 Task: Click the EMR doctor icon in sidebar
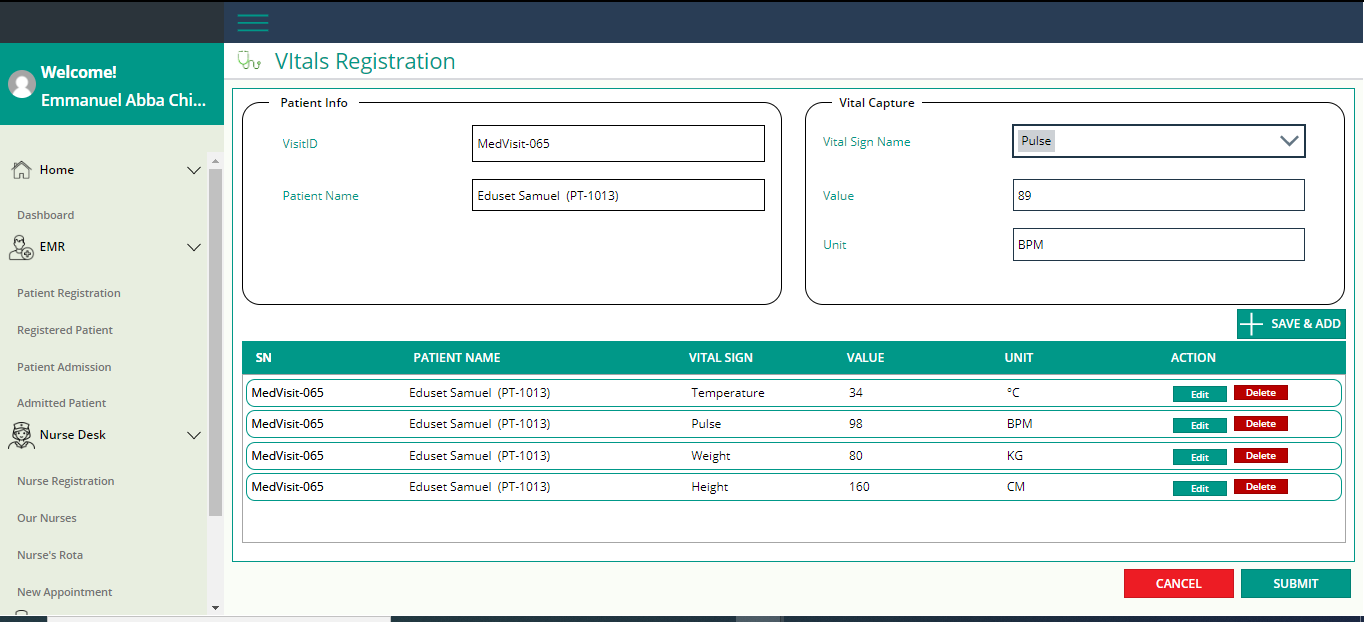pyautogui.click(x=21, y=247)
